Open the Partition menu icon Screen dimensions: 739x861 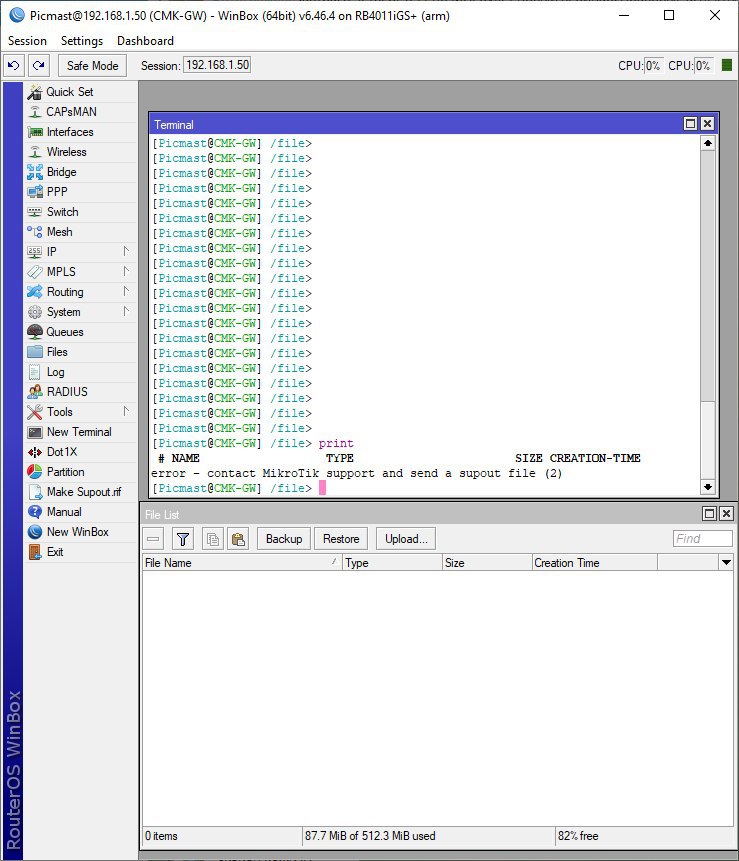pos(35,472)
